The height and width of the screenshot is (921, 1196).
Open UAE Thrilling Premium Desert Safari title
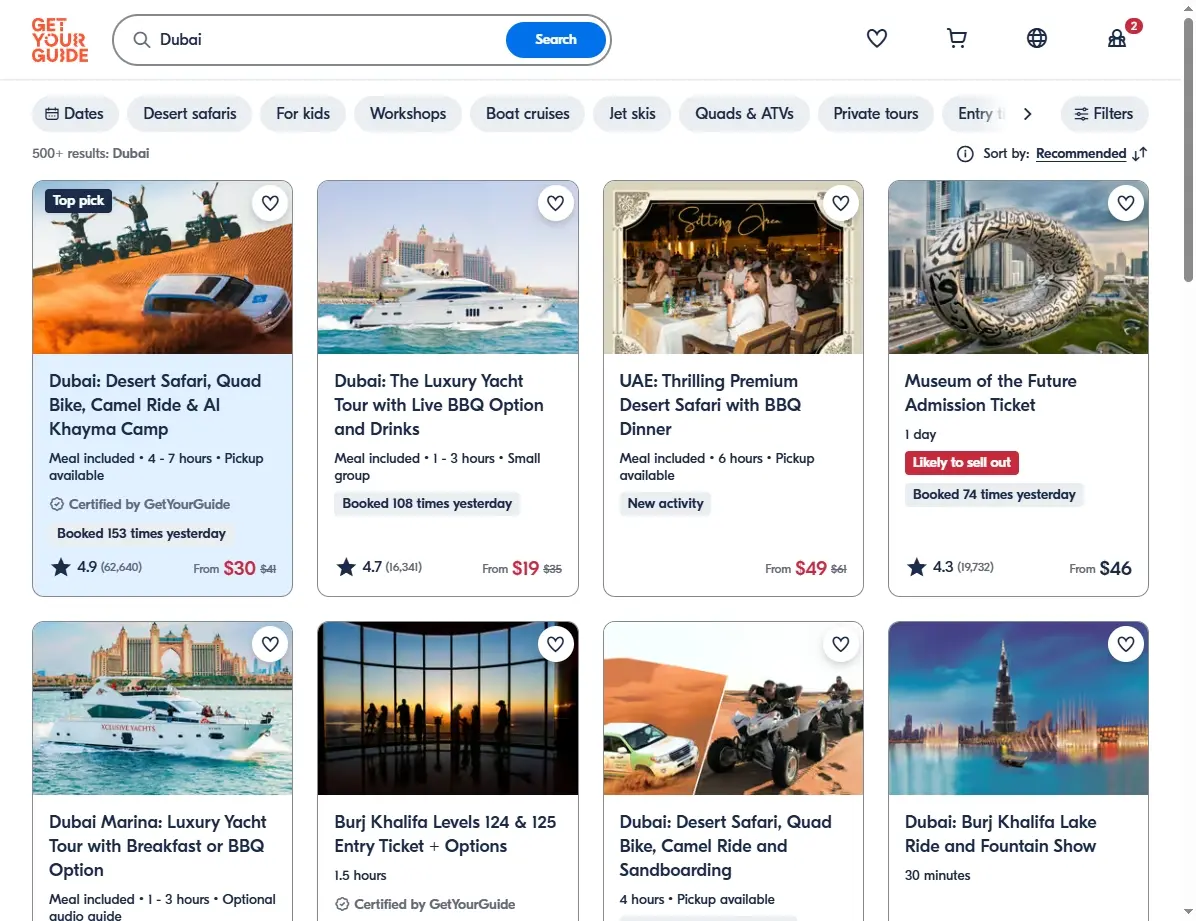point(710,405)
